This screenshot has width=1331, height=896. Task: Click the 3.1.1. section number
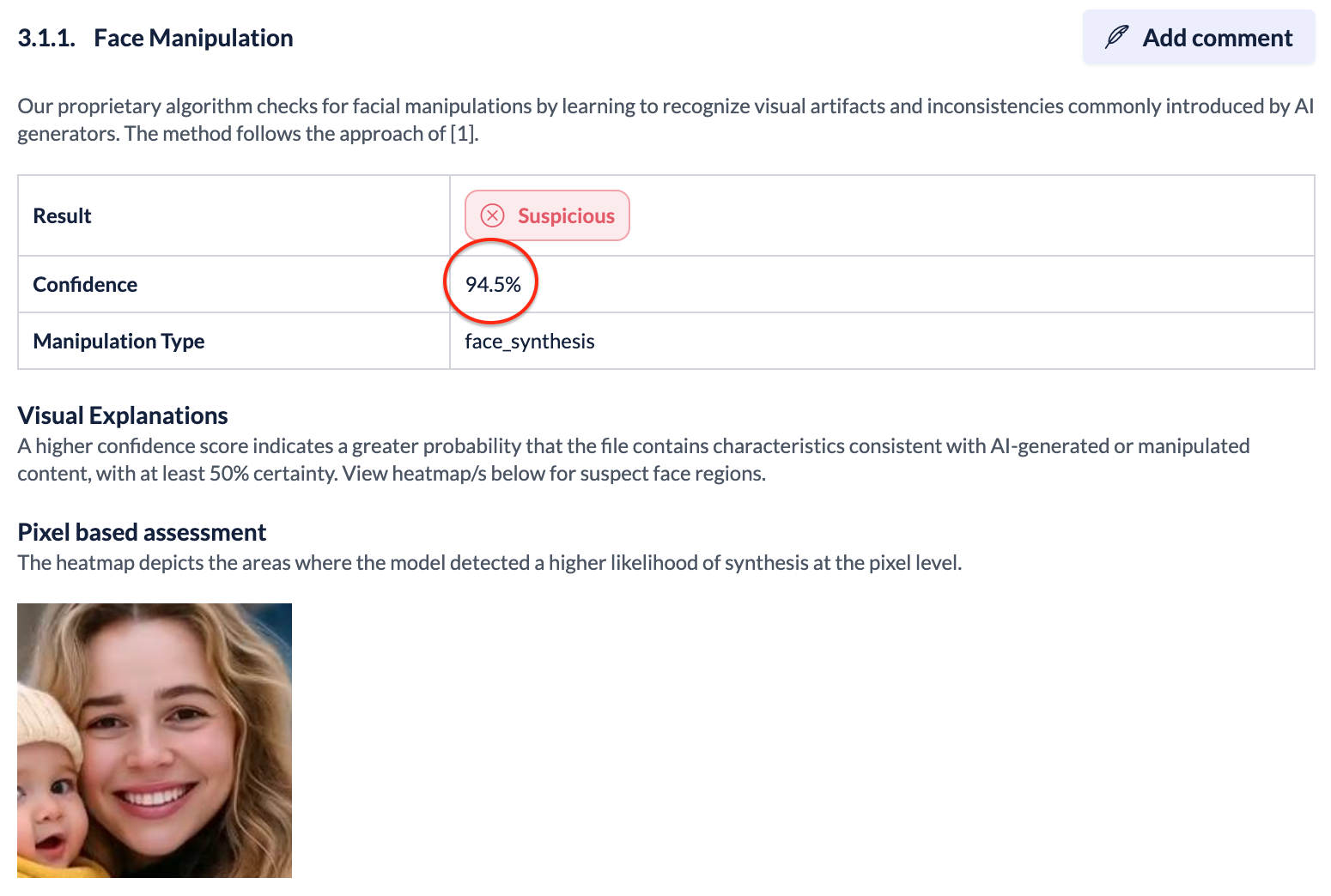[46, 38]
